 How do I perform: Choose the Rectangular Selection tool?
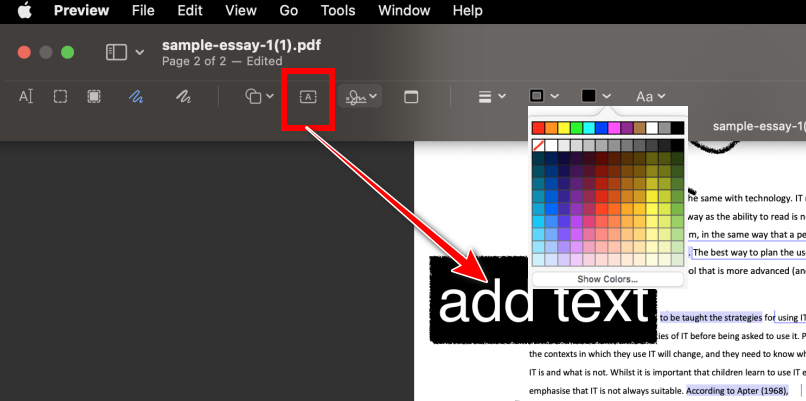(60, 96)
